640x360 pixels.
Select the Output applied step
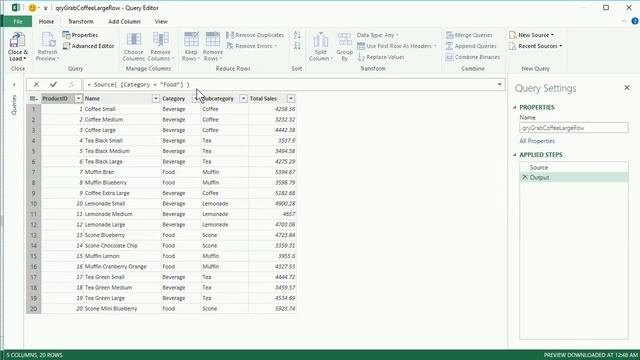pos(573,177)
